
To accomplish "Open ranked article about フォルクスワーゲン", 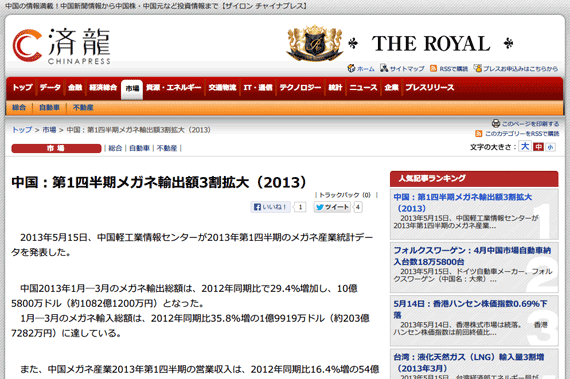I will (472, 256).
